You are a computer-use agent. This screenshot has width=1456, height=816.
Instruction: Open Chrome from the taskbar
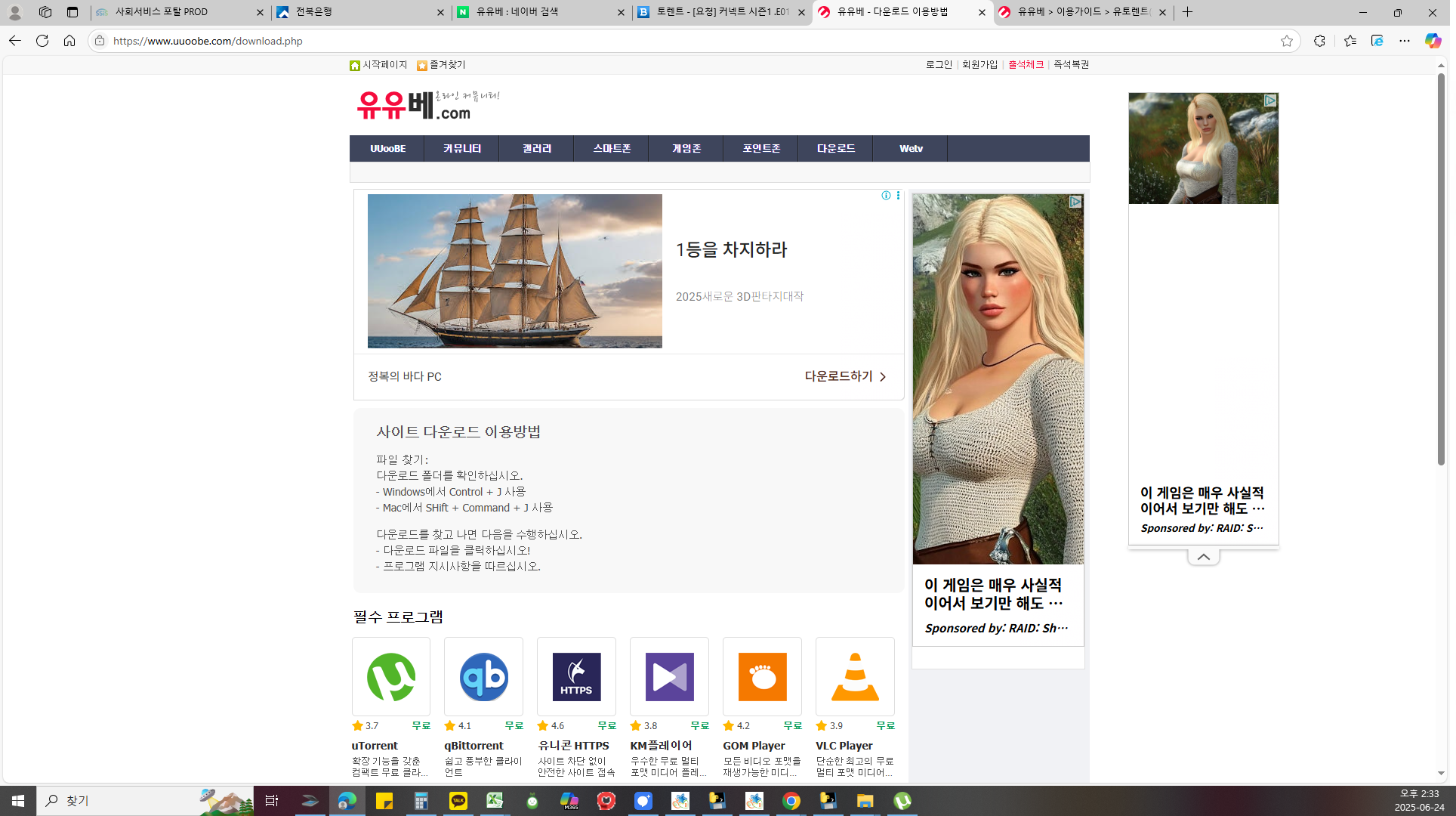791,801
